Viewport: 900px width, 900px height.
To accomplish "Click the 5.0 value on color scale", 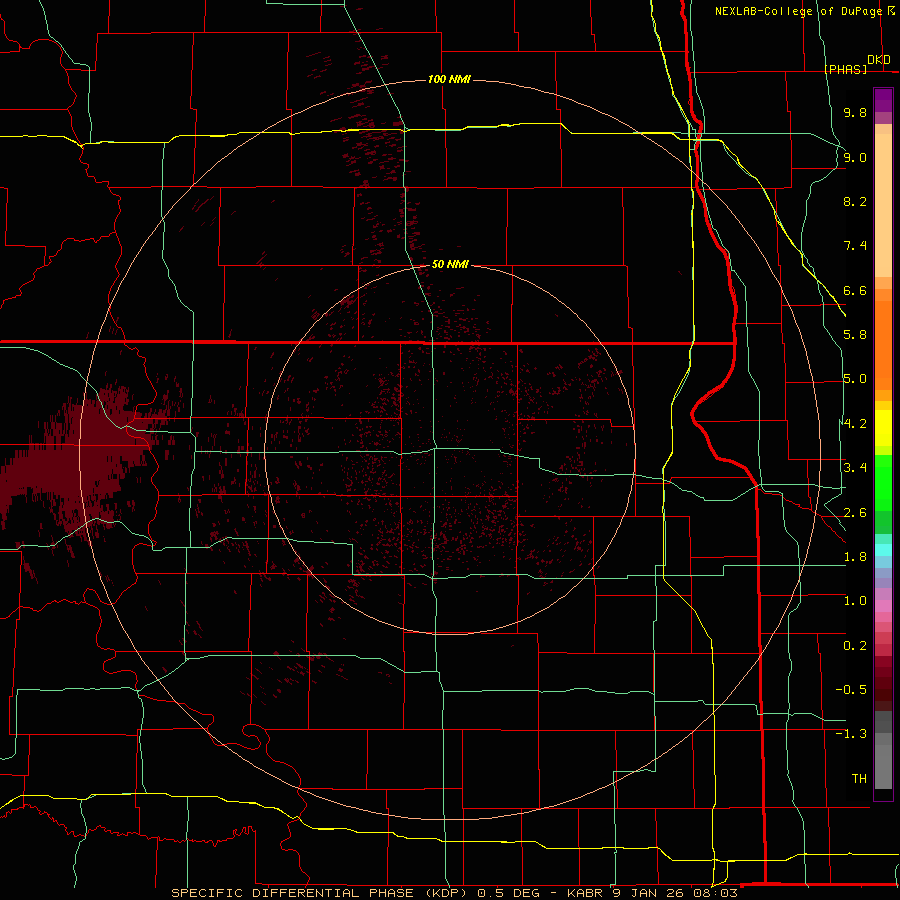I will pos(855,379).
